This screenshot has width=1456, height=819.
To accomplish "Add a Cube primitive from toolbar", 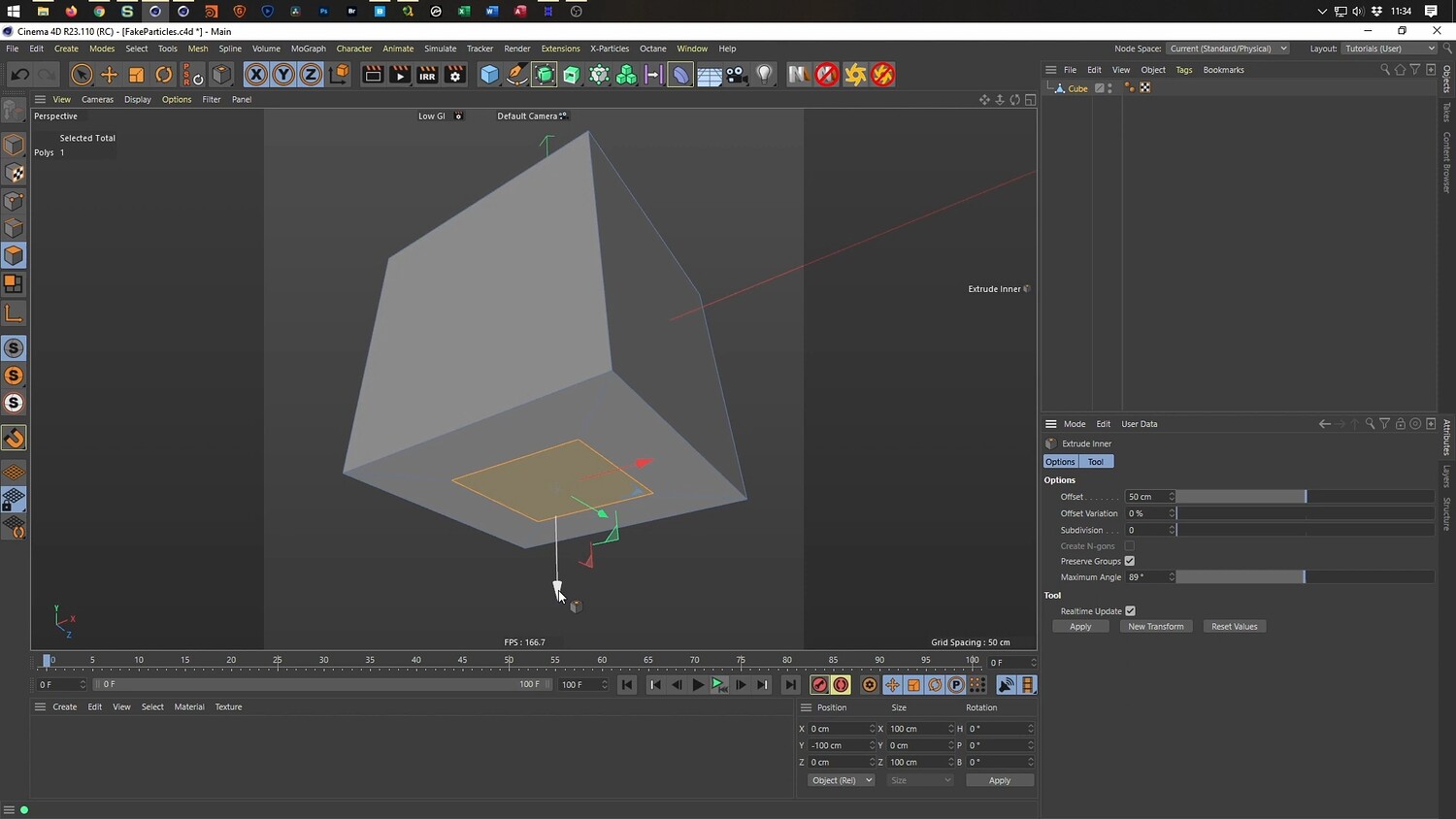I will click(x=490, y=75).
